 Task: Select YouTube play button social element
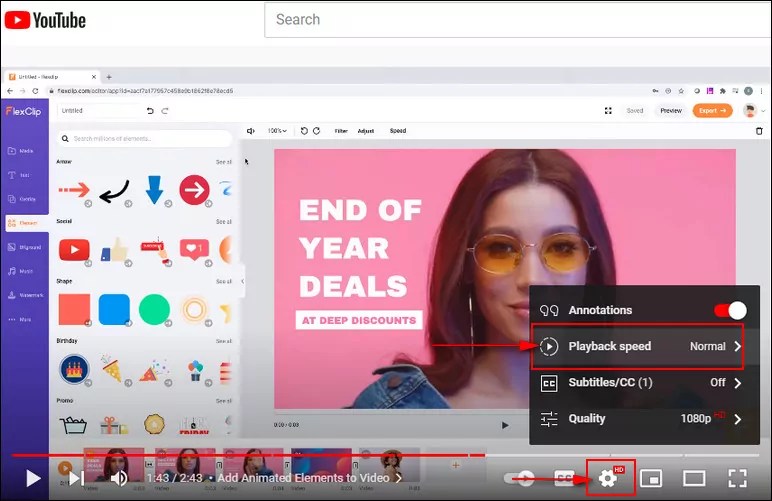[74, 250]
